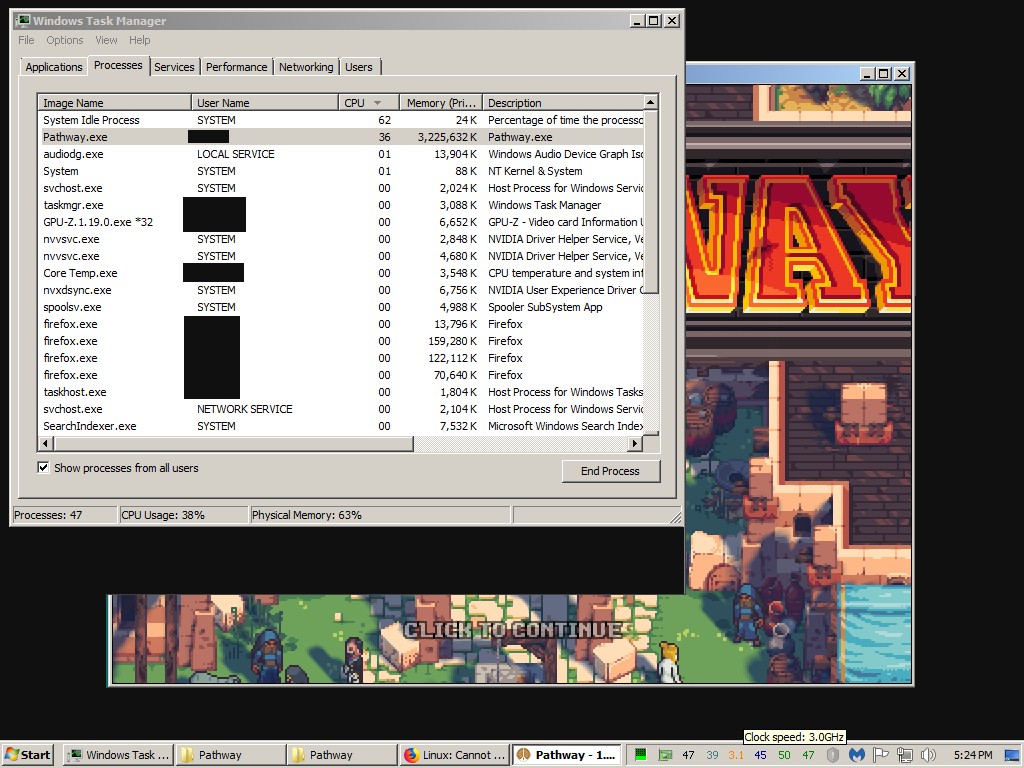1024x768 pixels.
Task: Click the horizontal scrollbar left arrow
Action: pos(45,443)
